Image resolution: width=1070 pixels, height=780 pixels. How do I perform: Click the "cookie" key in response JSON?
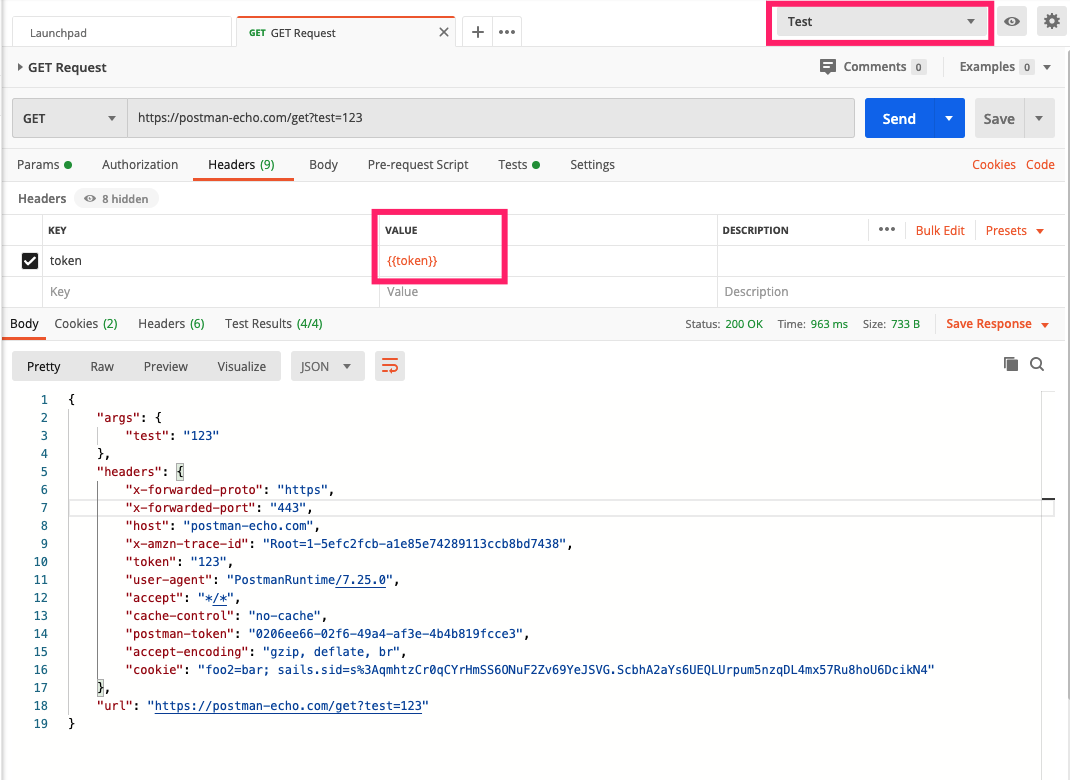(154, 670)
